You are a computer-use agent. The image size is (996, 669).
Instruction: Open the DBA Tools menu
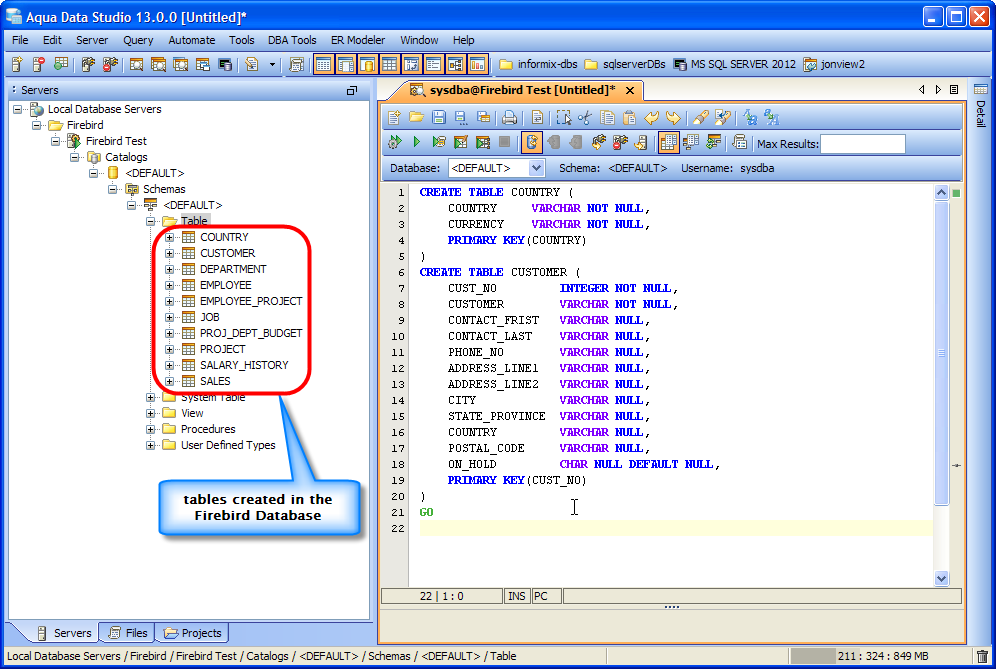(292, 40)
